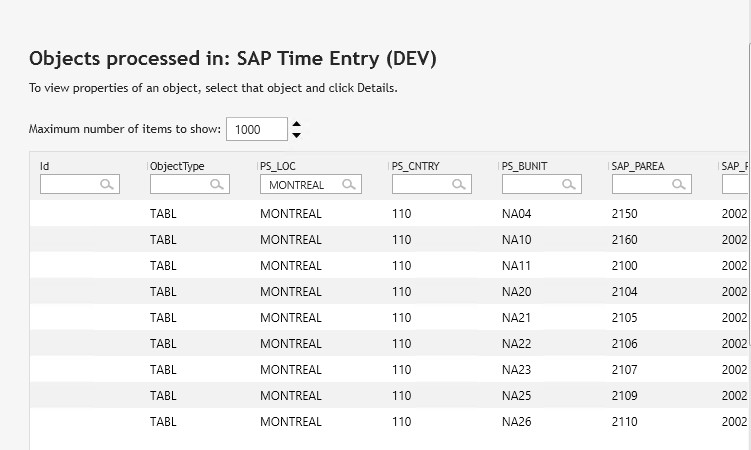Click SAP_PAREA value 2100
Image resolution: width=751 pixels, height=450 pixels.
coord(625,265)
